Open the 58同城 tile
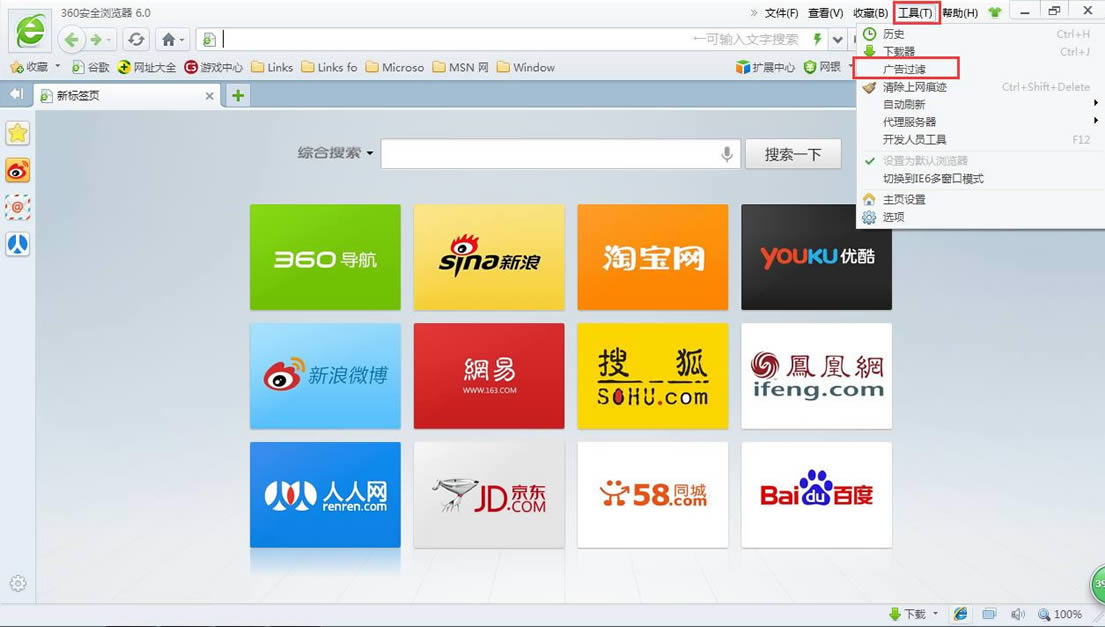The width and height of the screenshot is (1105, 627). point(653,495)
